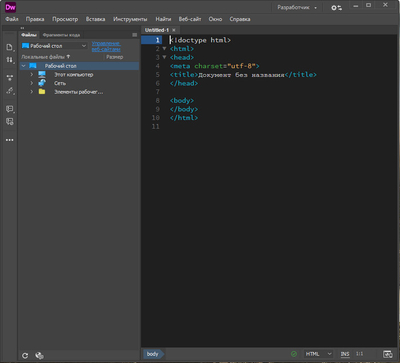Click the sync settings gear icon
Viewport: 400px width, 363px height.
pyautogui.click(x=336, y=7)
